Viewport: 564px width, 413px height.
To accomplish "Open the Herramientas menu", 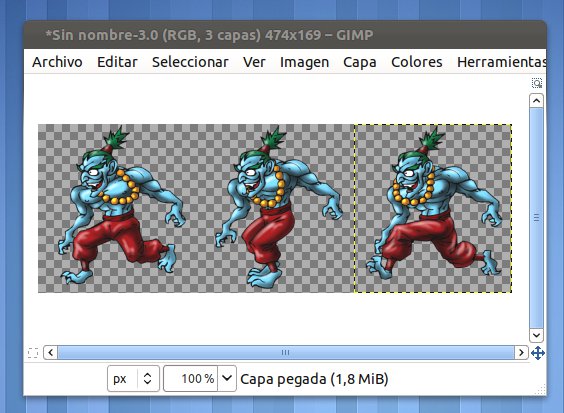I will (x=502, y=62).
